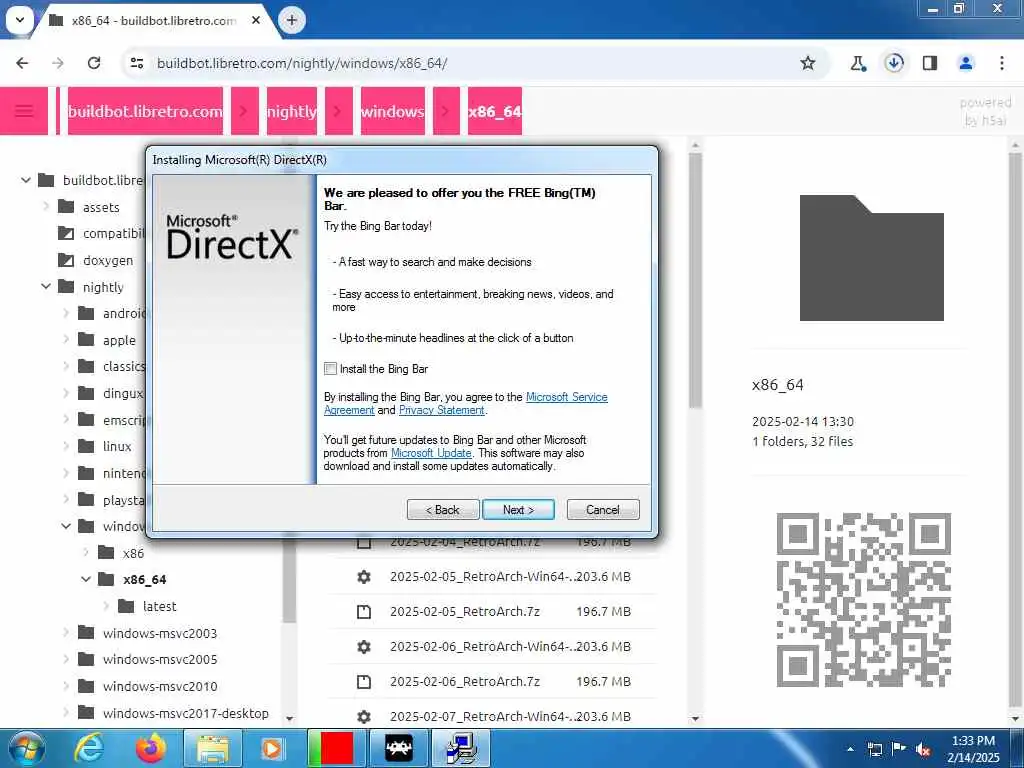Expand the latest folder in tree
1024x768 pixels.
(106, 606)
